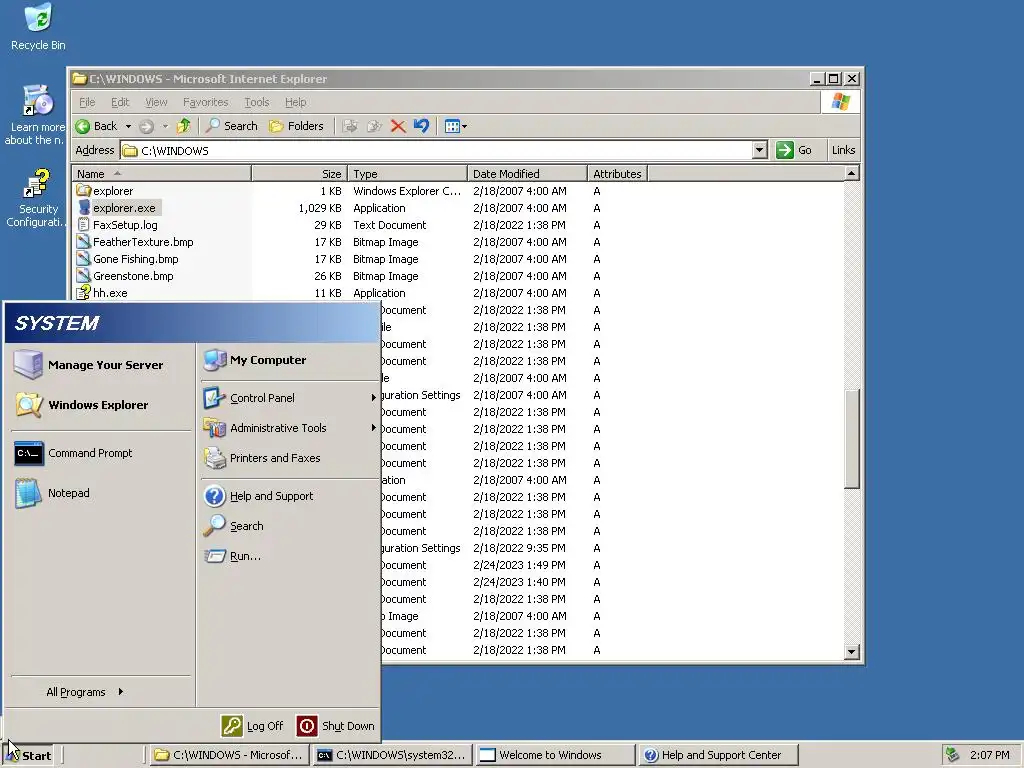Launch Notepad from Start menu
1024x768 pixels.
(x=99, y=493)
